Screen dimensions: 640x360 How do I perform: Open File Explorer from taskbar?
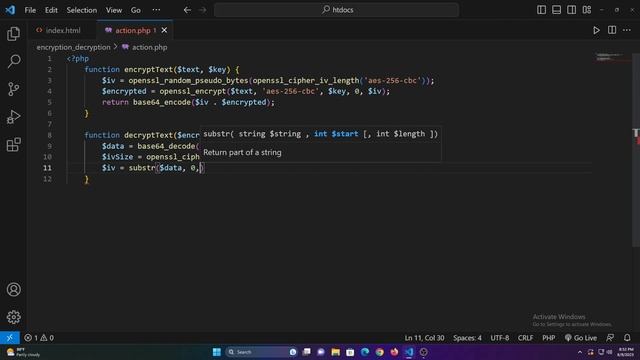(336, 352)
